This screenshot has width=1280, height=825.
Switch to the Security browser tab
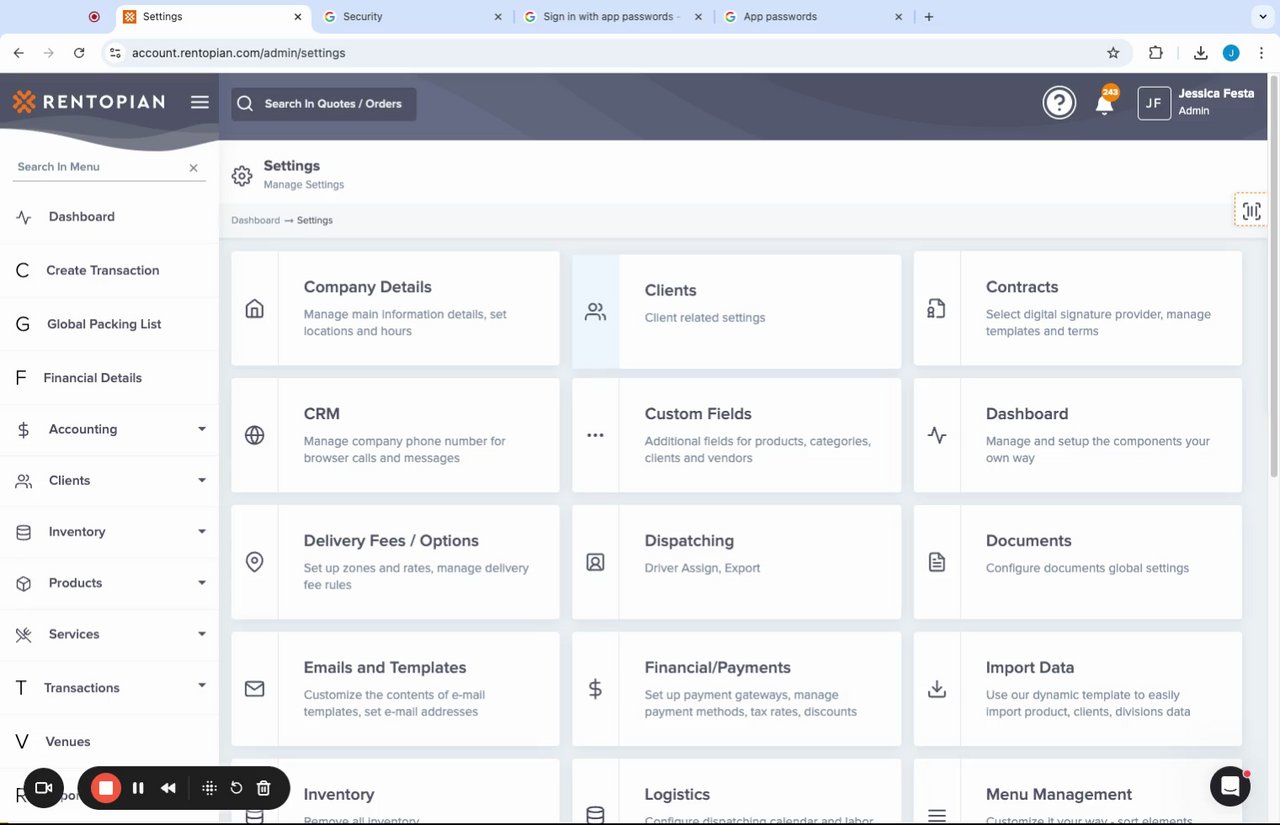pos(414,17)
